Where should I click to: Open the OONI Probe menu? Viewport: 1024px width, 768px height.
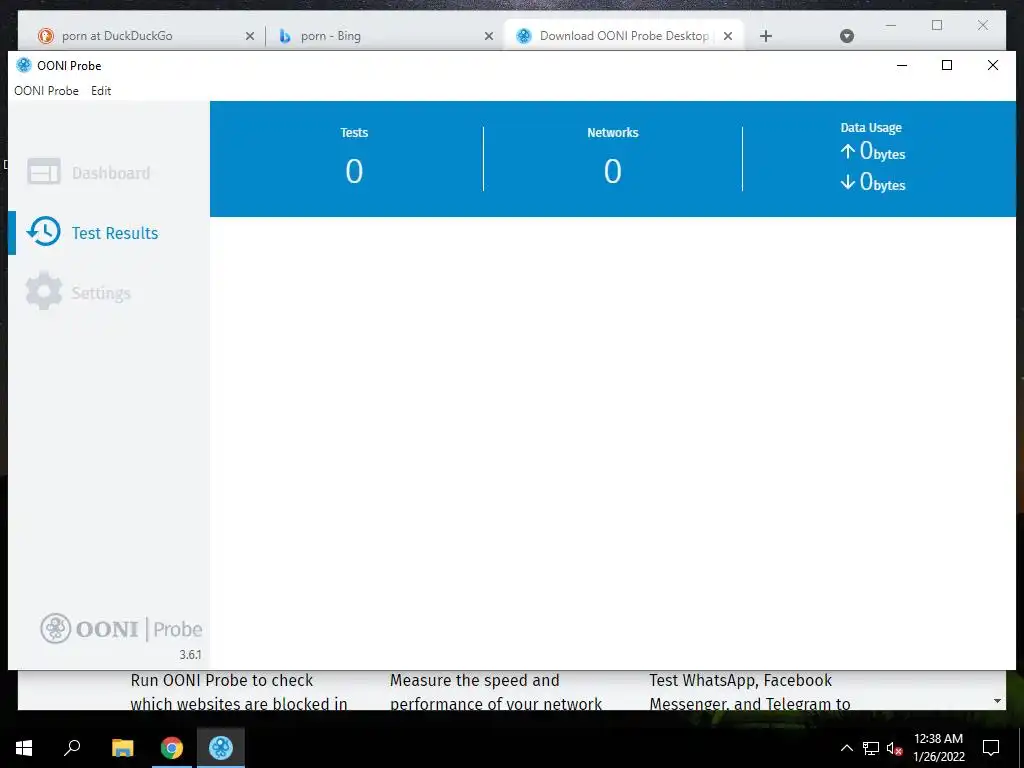pyautogui.click(x=46, y=91)
